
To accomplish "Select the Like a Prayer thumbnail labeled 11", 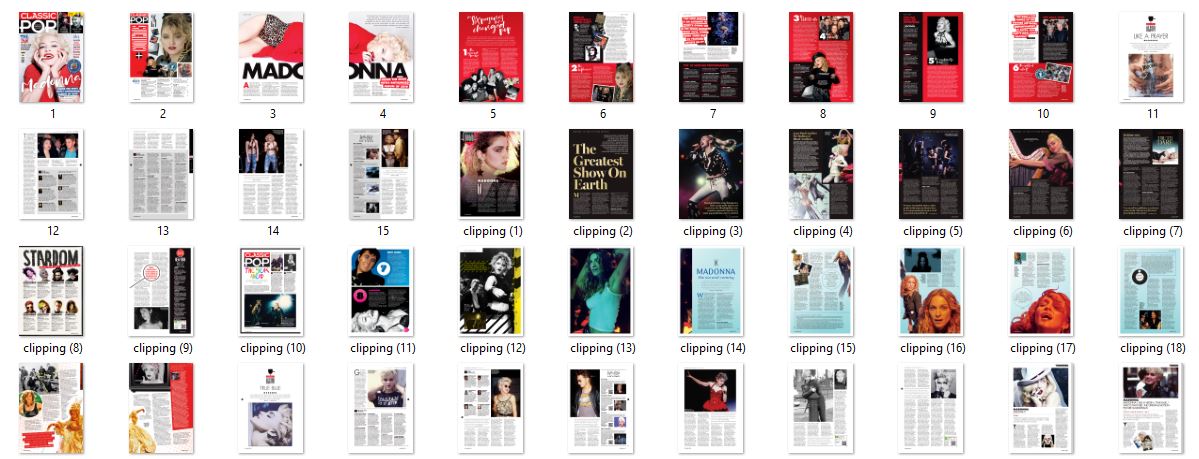I will pyautogui.click(x=1151, y=57).
